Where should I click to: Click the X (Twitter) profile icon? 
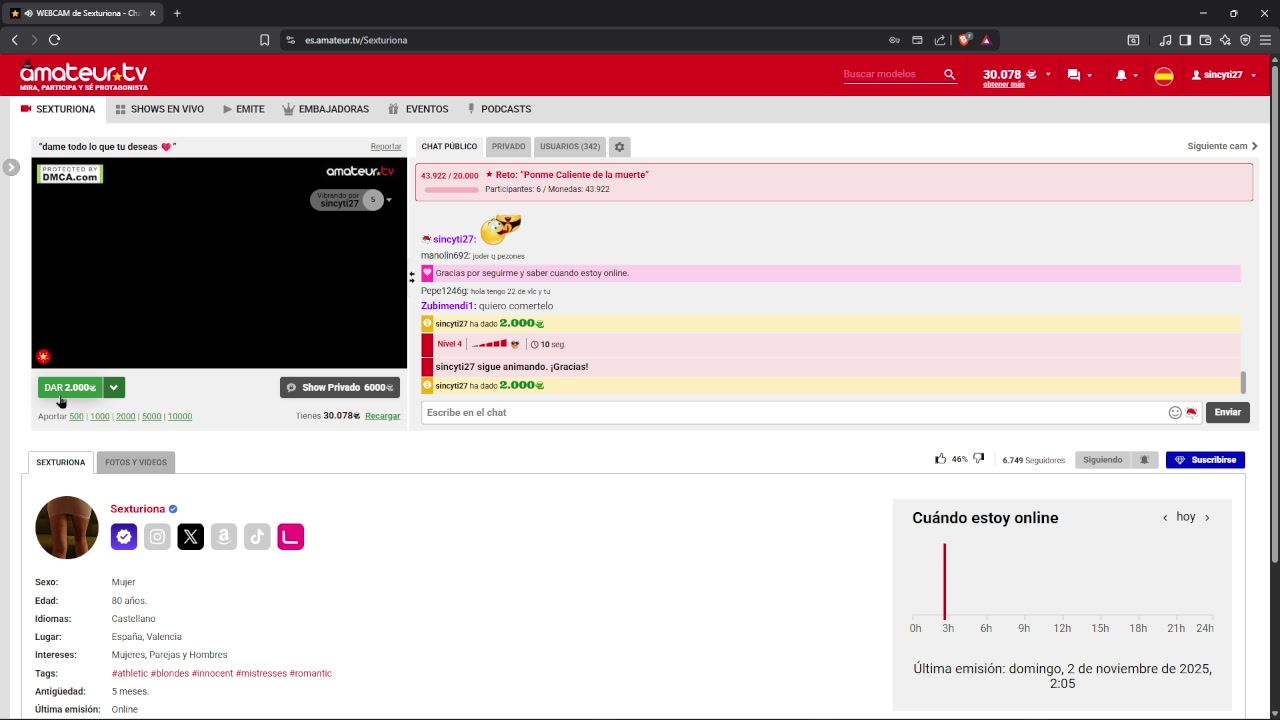(190, 537)
